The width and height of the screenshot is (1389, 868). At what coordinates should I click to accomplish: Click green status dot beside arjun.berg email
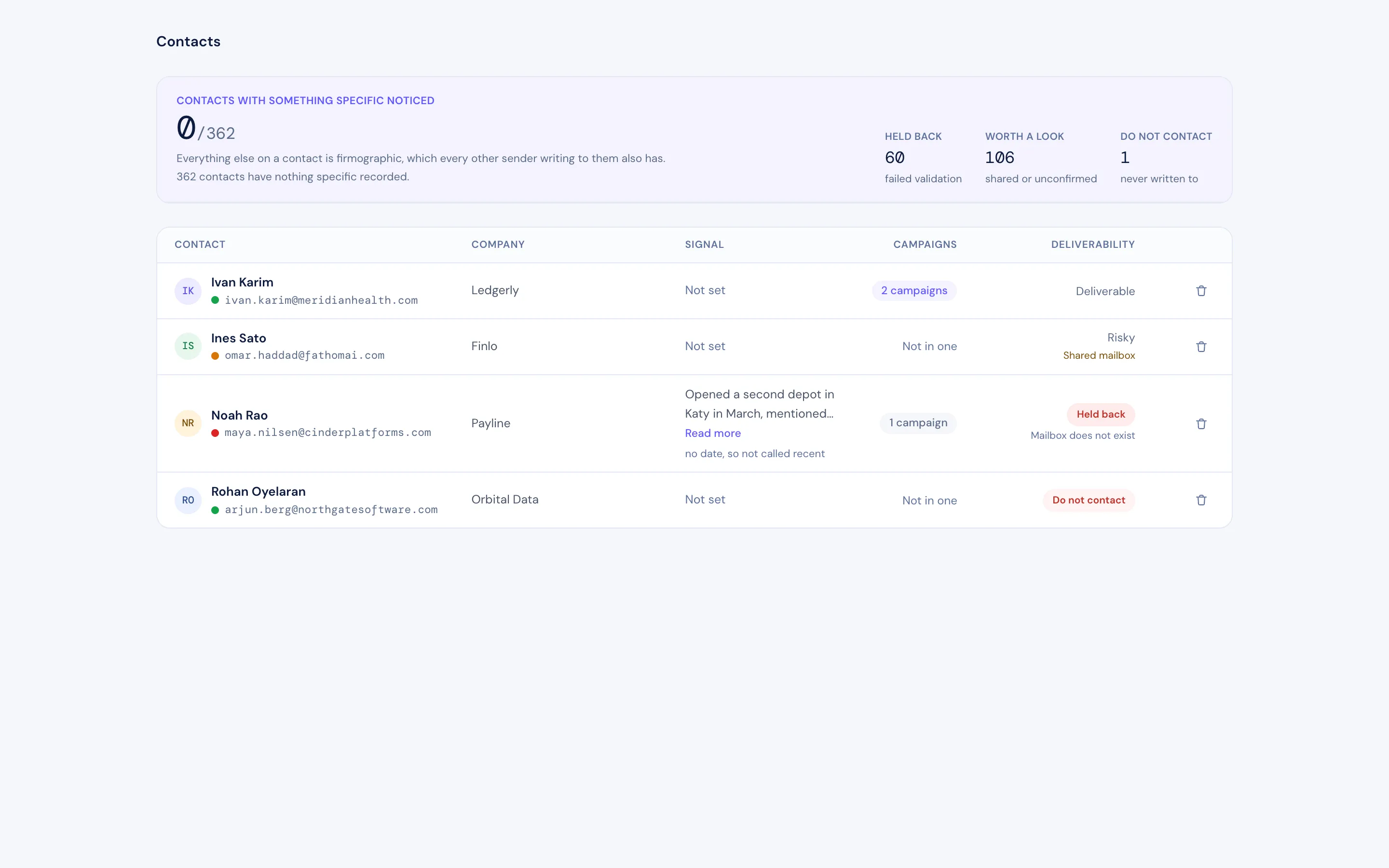click(215, 510)
